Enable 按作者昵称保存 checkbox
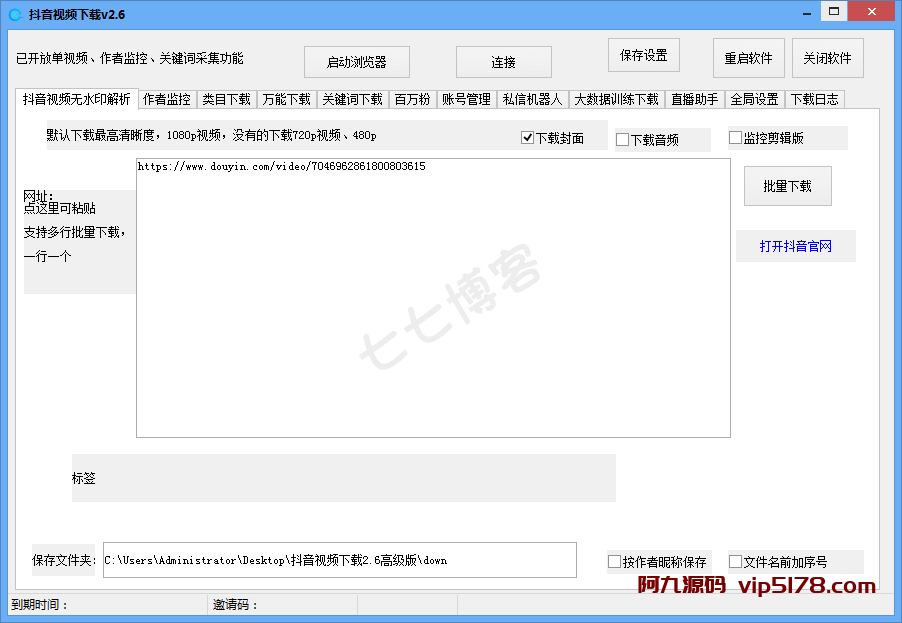 click(614, 561)
